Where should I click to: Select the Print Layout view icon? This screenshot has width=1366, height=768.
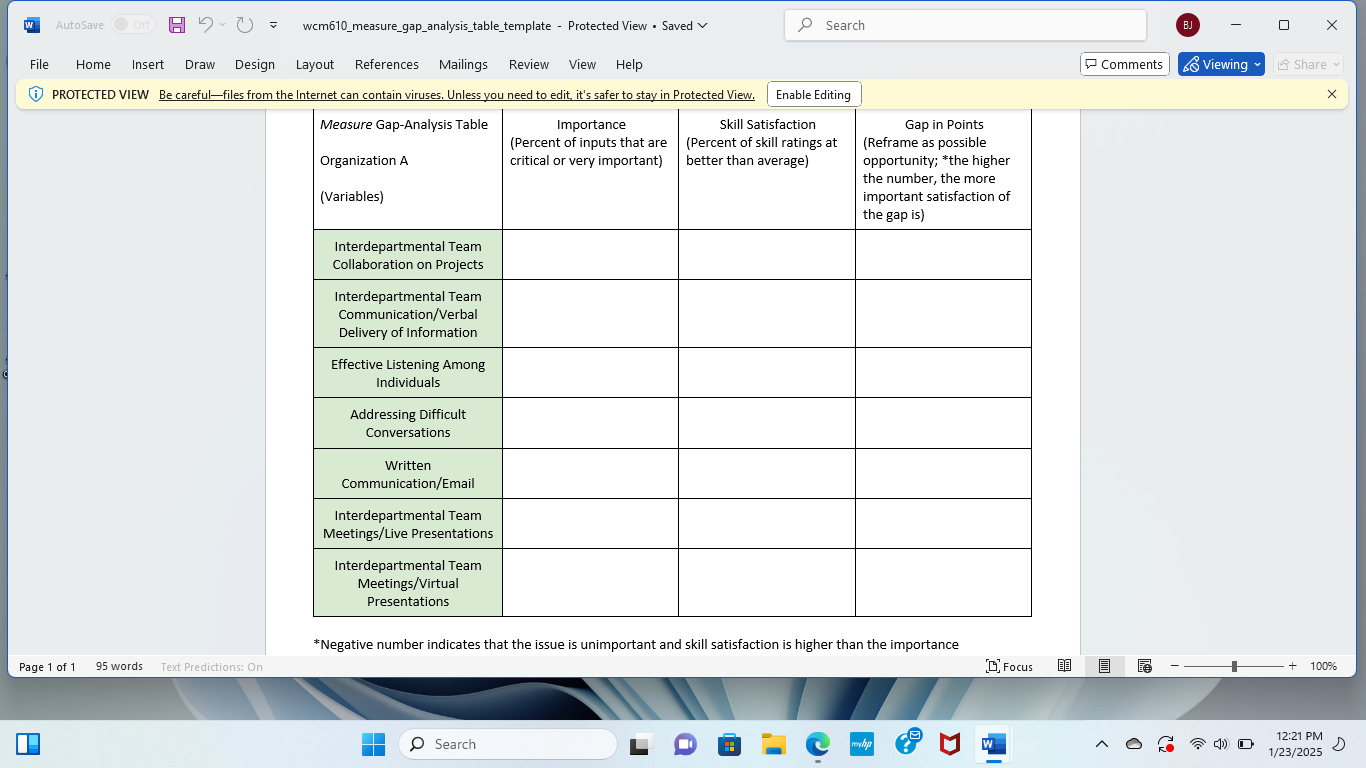1104,666
